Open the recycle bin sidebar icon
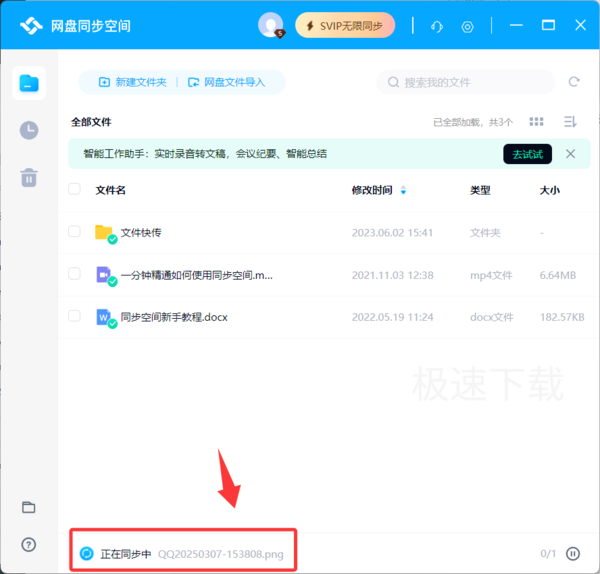Screen dimensions: 600x574 tap(29, 178)
